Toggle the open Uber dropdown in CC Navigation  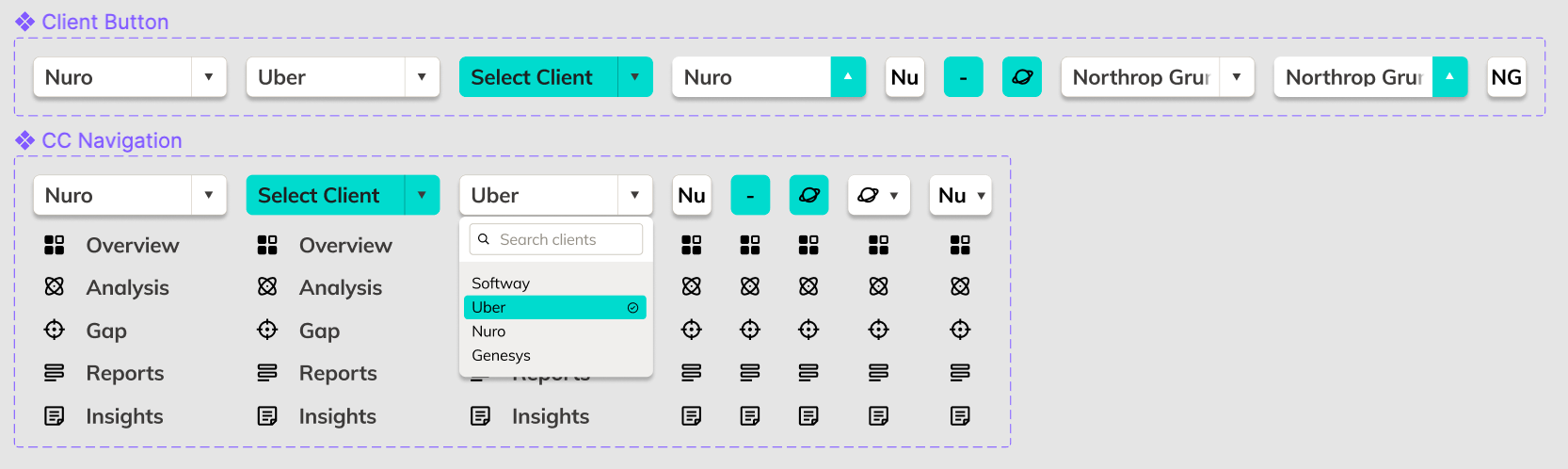click(x=635, y=195)
